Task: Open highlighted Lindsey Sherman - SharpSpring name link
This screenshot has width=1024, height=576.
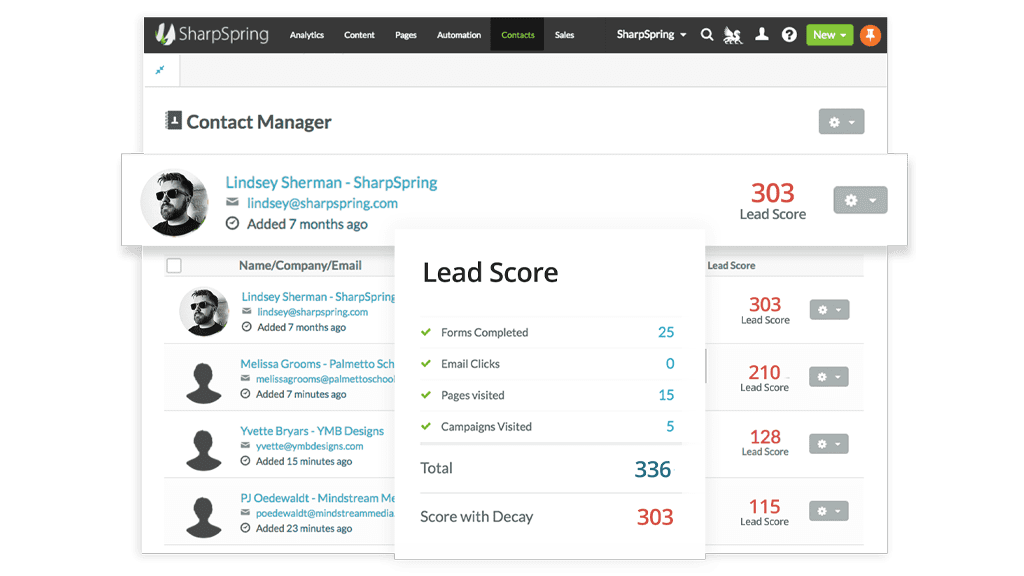Action: pyautogui.click(x=331, y=182)
